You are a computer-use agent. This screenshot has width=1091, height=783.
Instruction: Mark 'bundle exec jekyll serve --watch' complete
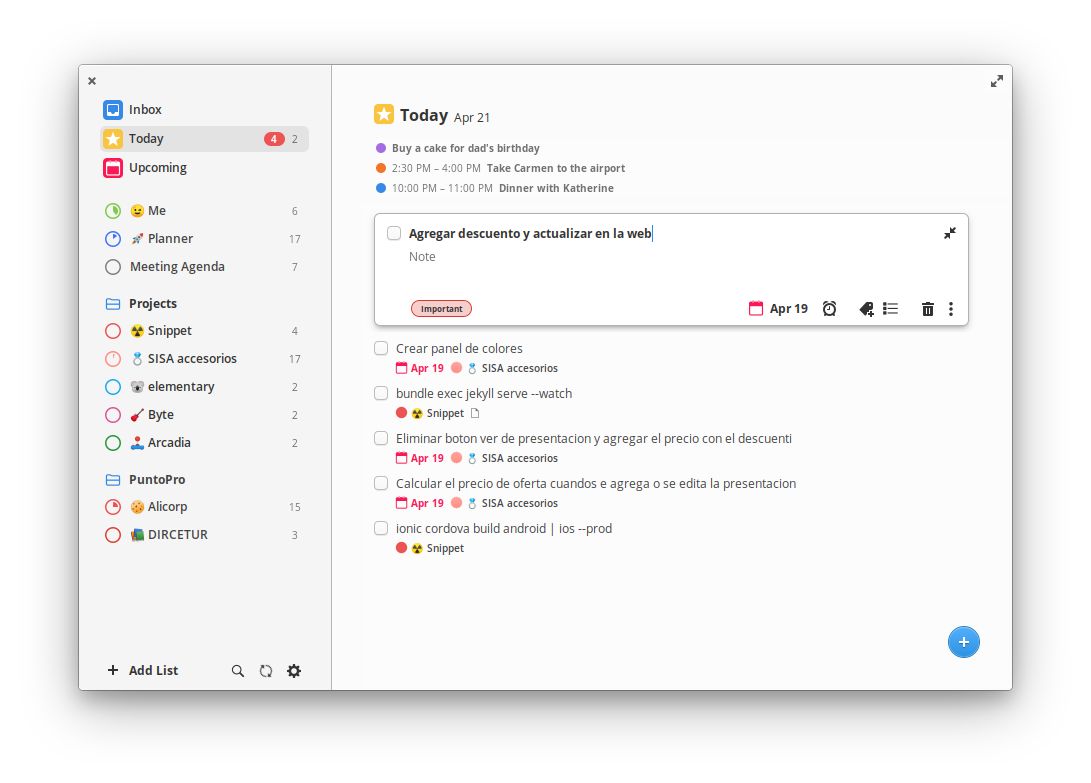(x=381, y=393)
